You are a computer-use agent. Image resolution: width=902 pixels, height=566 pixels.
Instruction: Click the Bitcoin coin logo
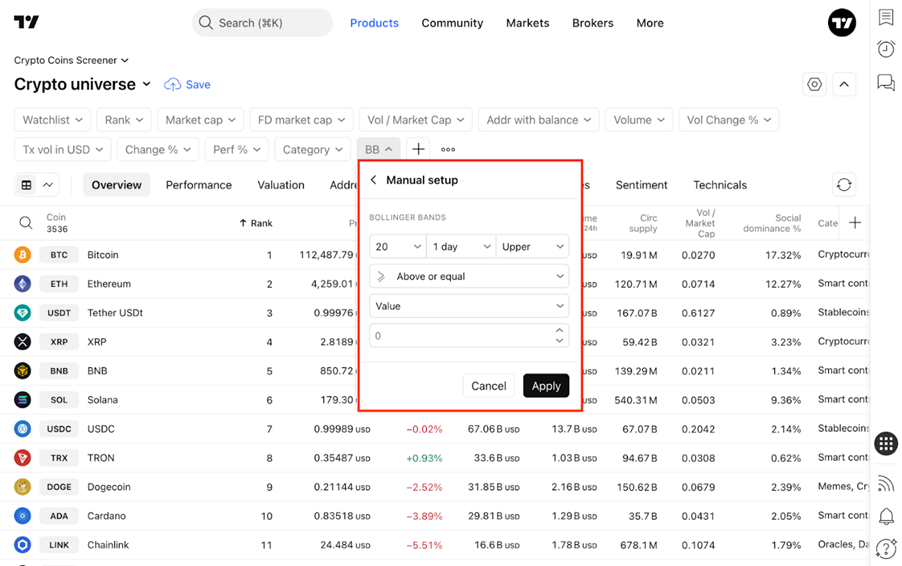coord(22,255)
